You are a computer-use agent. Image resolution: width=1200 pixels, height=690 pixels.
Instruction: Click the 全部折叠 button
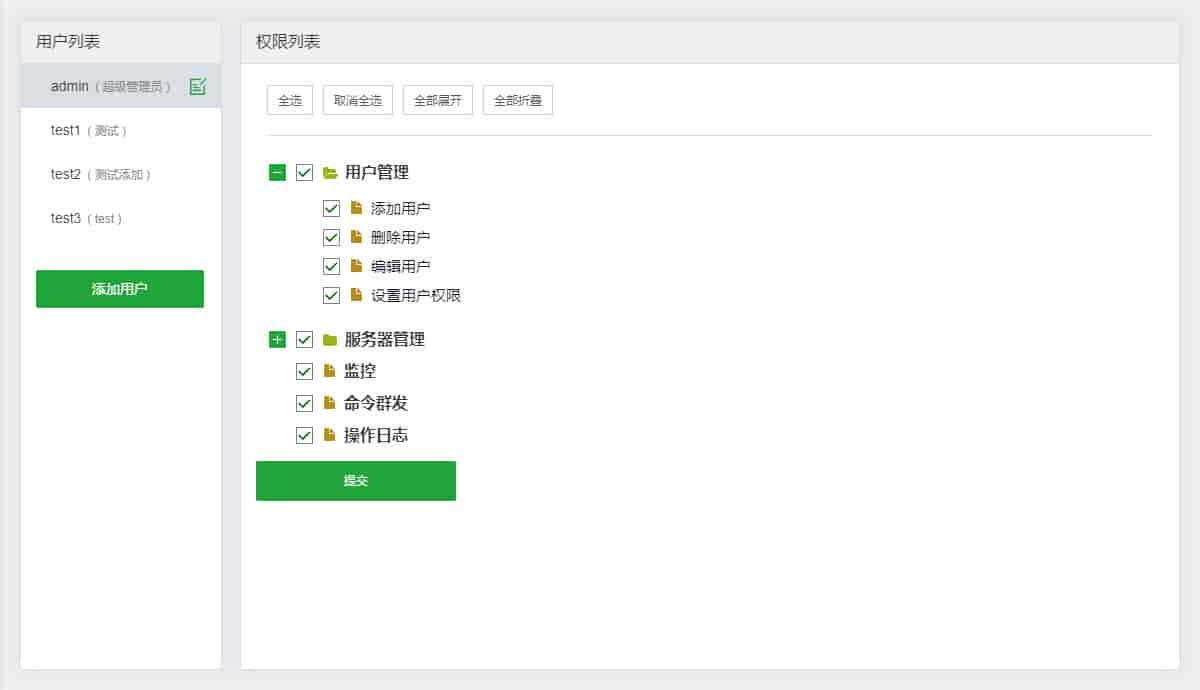[517, 99]
